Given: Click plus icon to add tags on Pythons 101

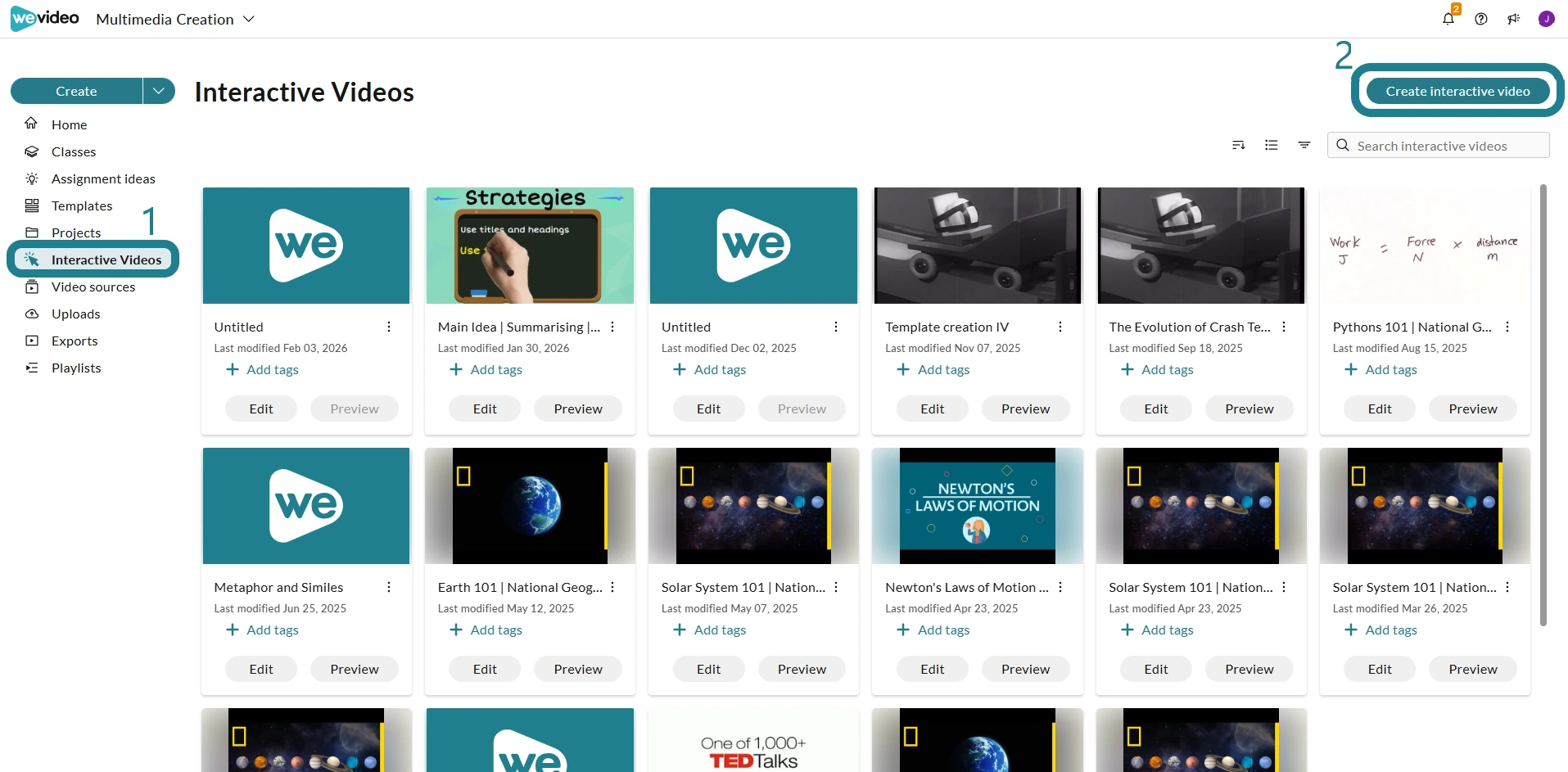Looking at the screenshot, I should pyautogui.click(x=1351, y=369).
